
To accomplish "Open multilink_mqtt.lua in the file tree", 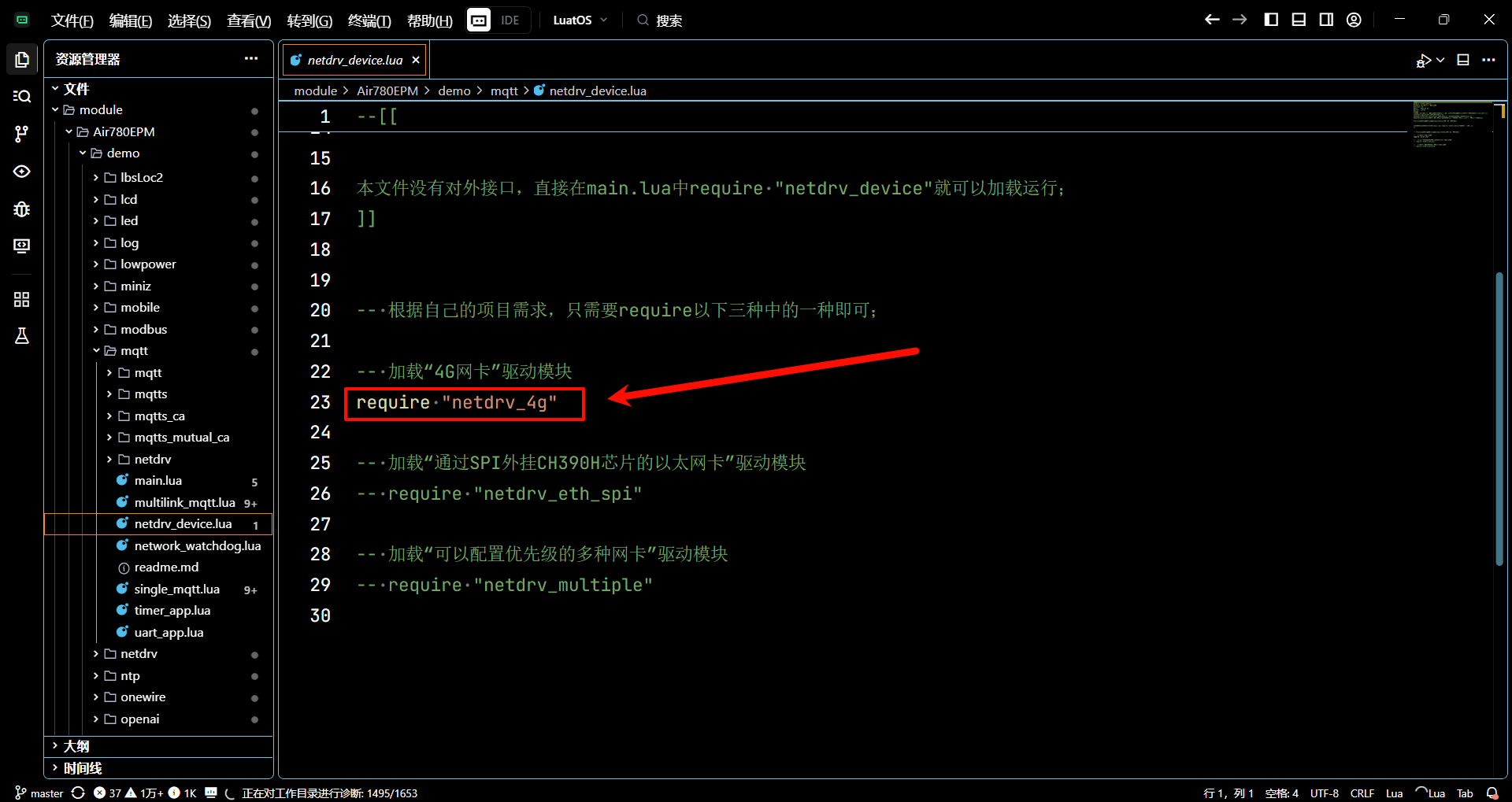I will point(184,502).
